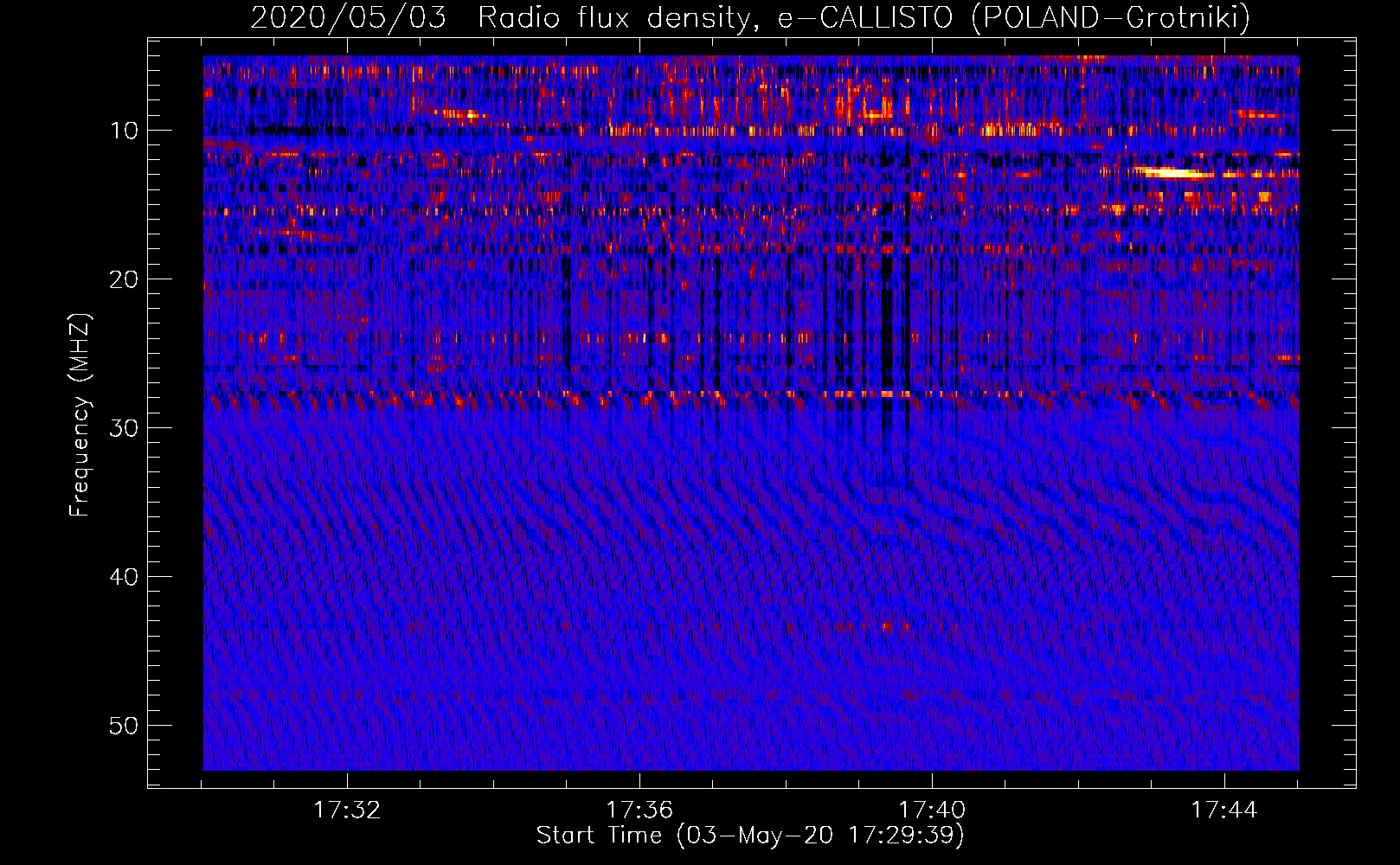Click the 'Frequency (MHZ)' y-axis label
Screen dimensions: 1400x865
(80, 415)
